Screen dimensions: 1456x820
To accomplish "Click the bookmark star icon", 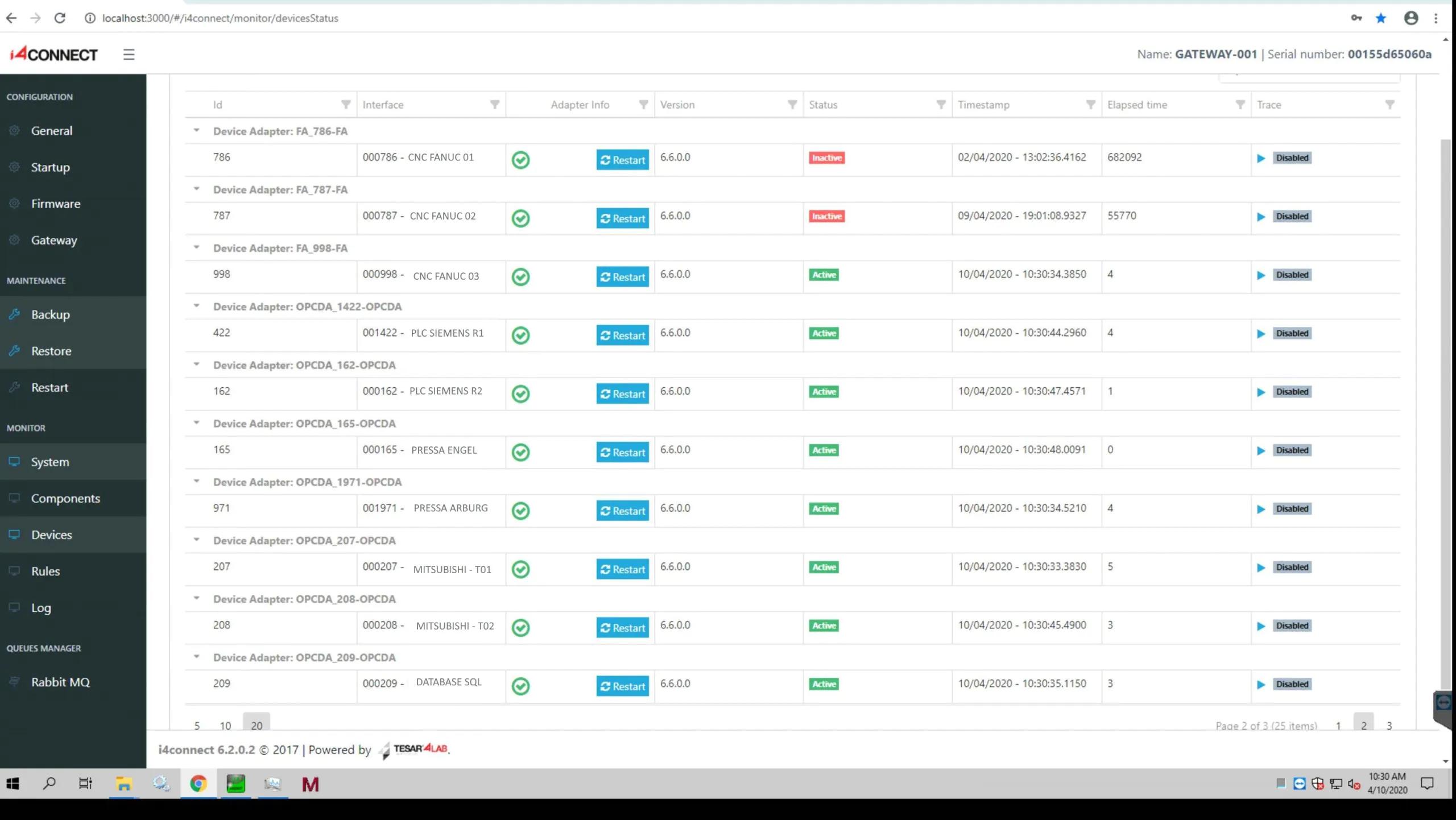I will point(1381,18).
